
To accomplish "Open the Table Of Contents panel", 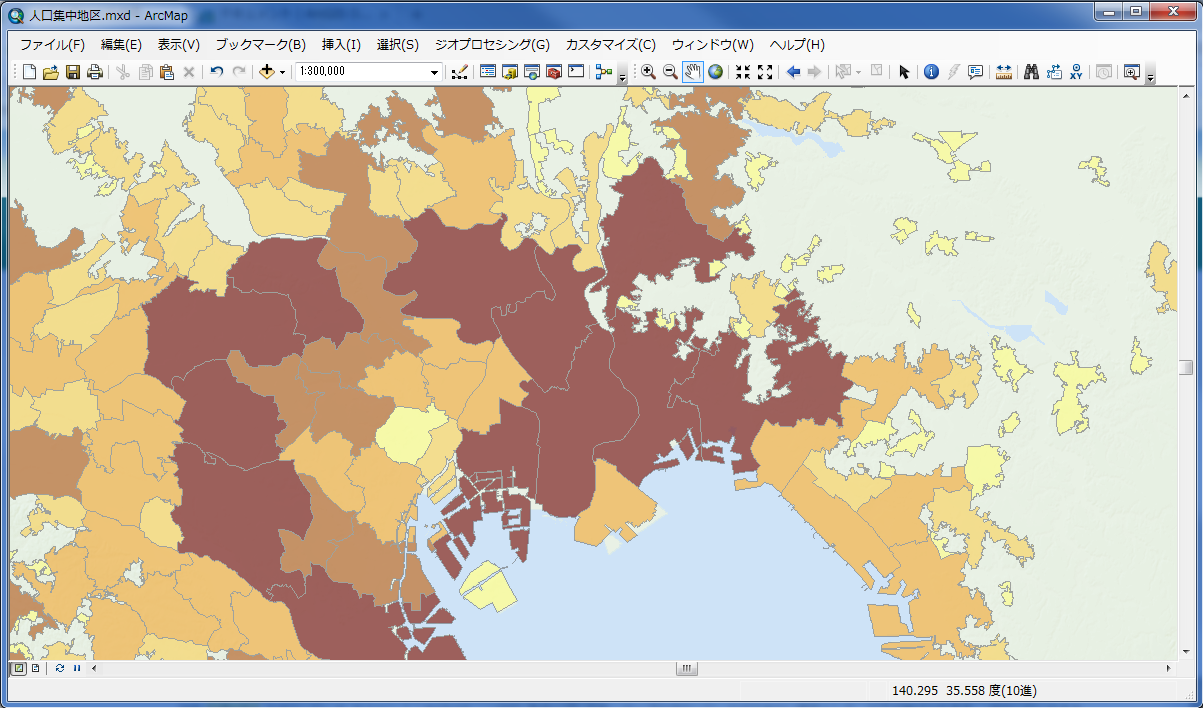I will tap(487, 71).
